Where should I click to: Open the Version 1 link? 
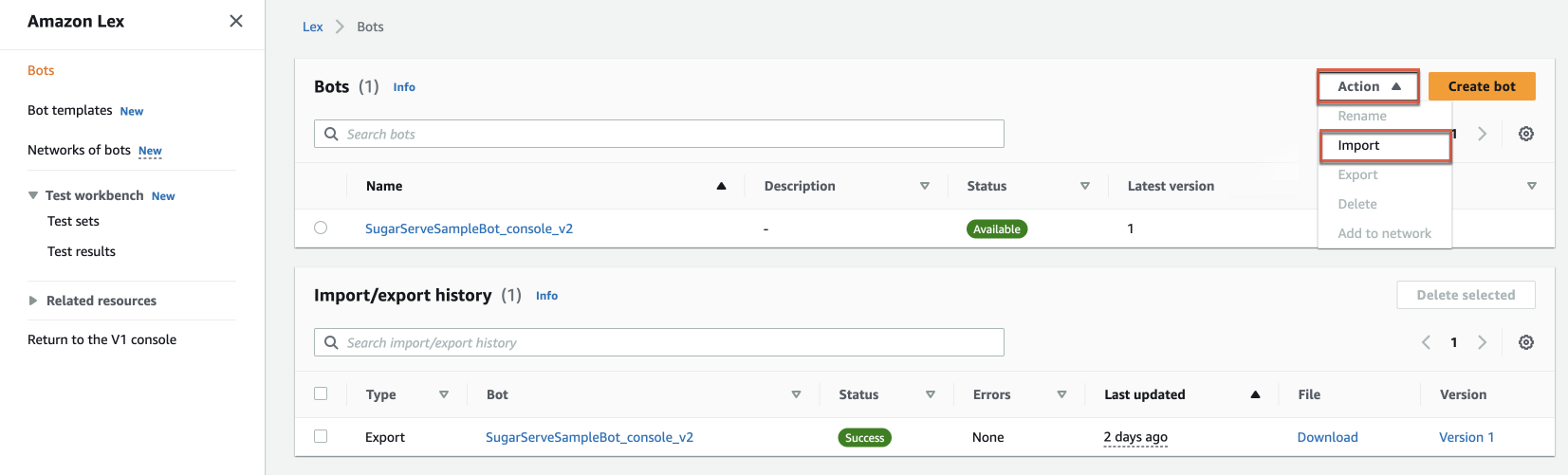pyautogui.click(x=1467, y=437)
